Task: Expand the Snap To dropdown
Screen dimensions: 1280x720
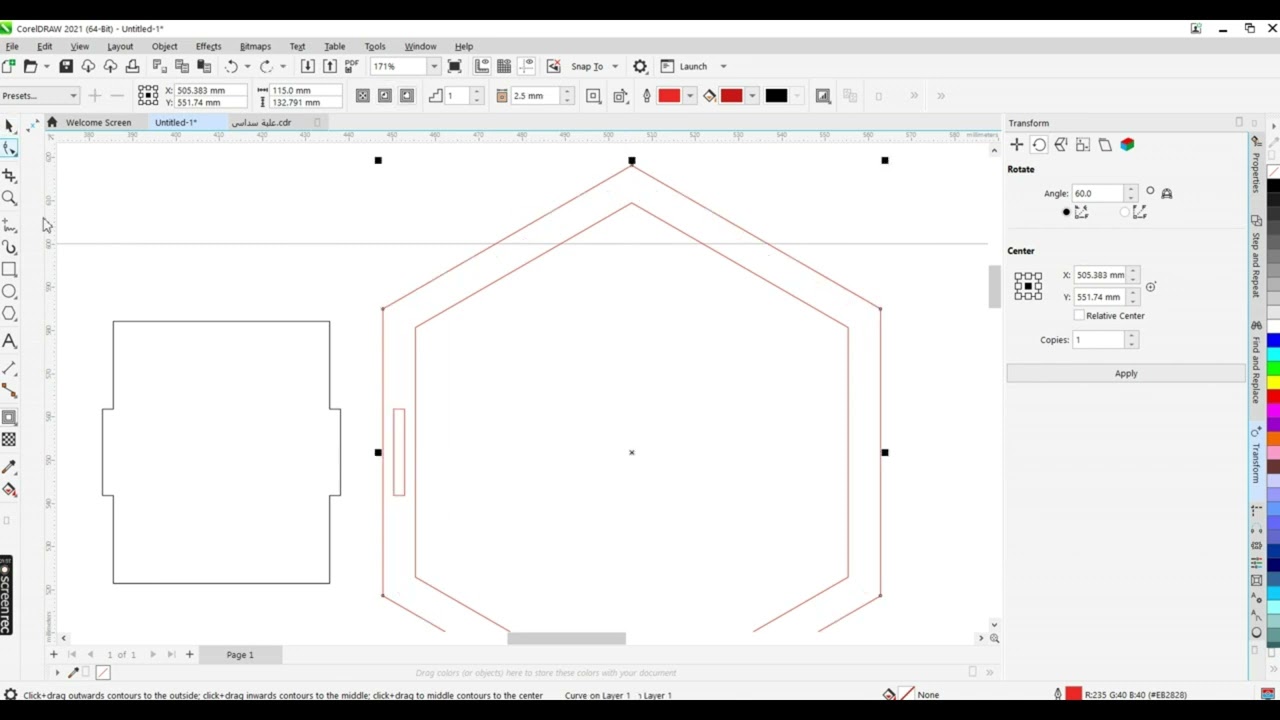Action: 615,66
